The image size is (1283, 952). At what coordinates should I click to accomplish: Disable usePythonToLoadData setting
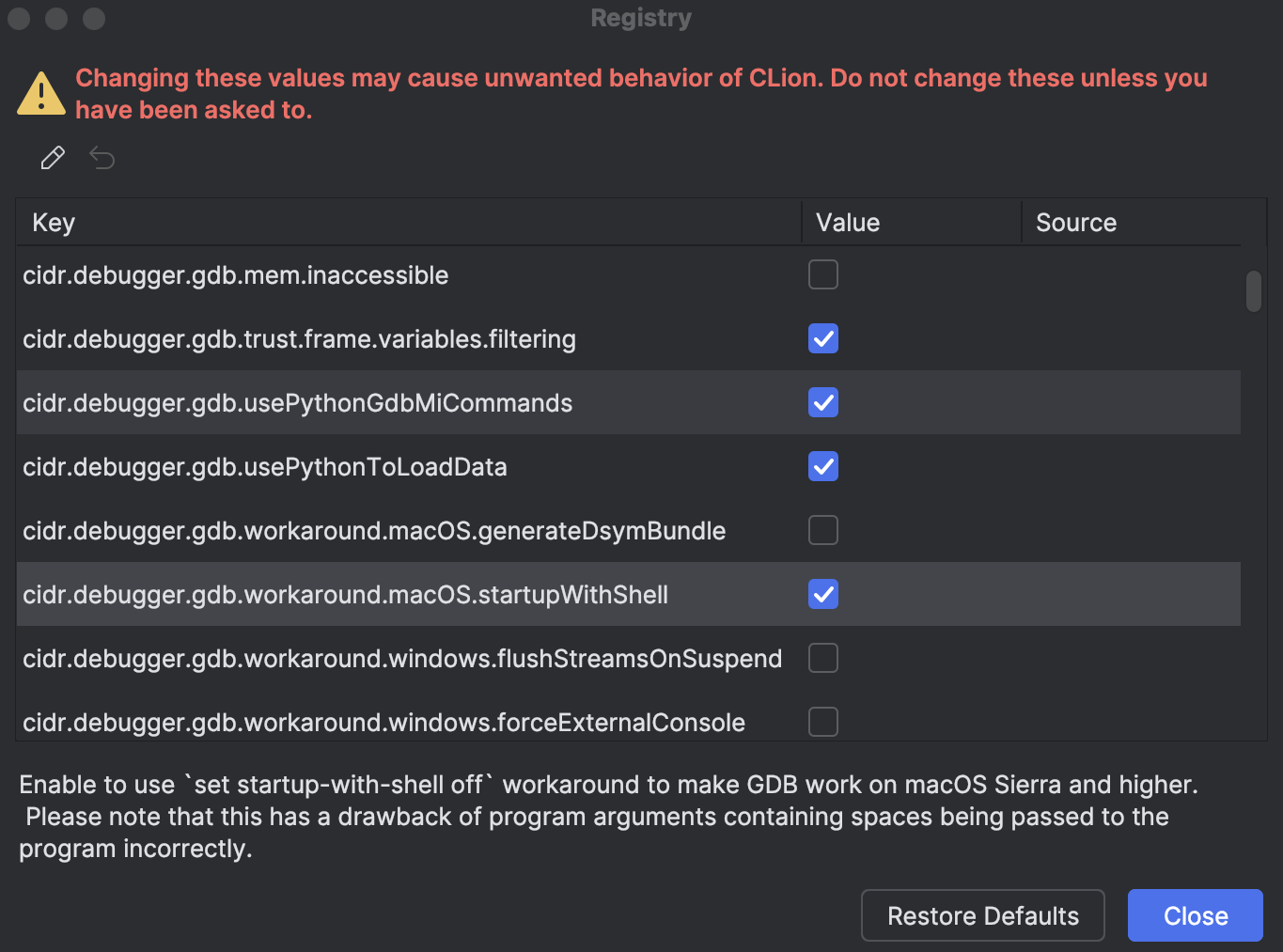pos(822,466)
